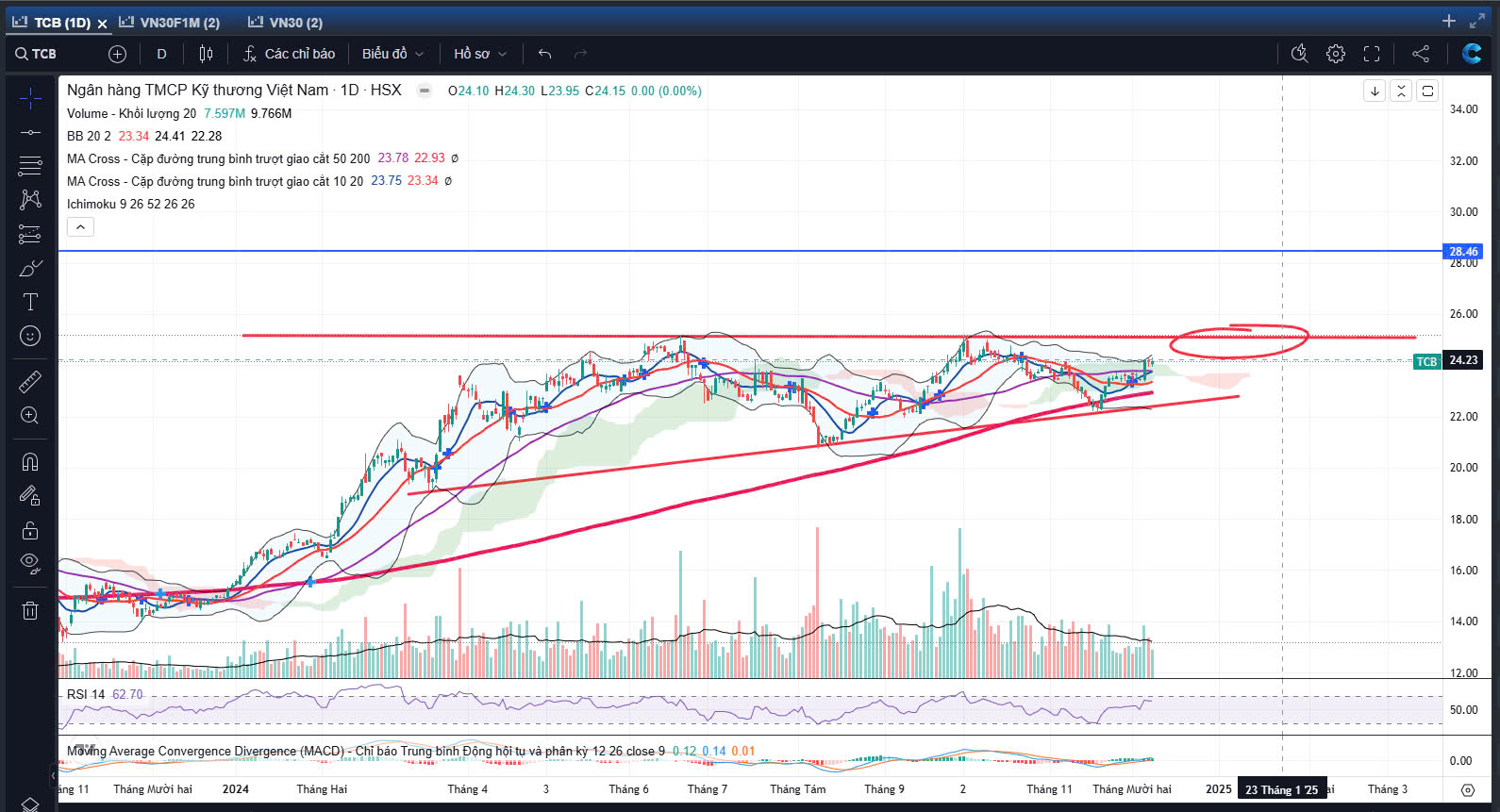Image resolution: width=1500 pixels, height=812 pixels.
Task: Select the red ellipse drawing on chart
Action: click(1239, 340)
